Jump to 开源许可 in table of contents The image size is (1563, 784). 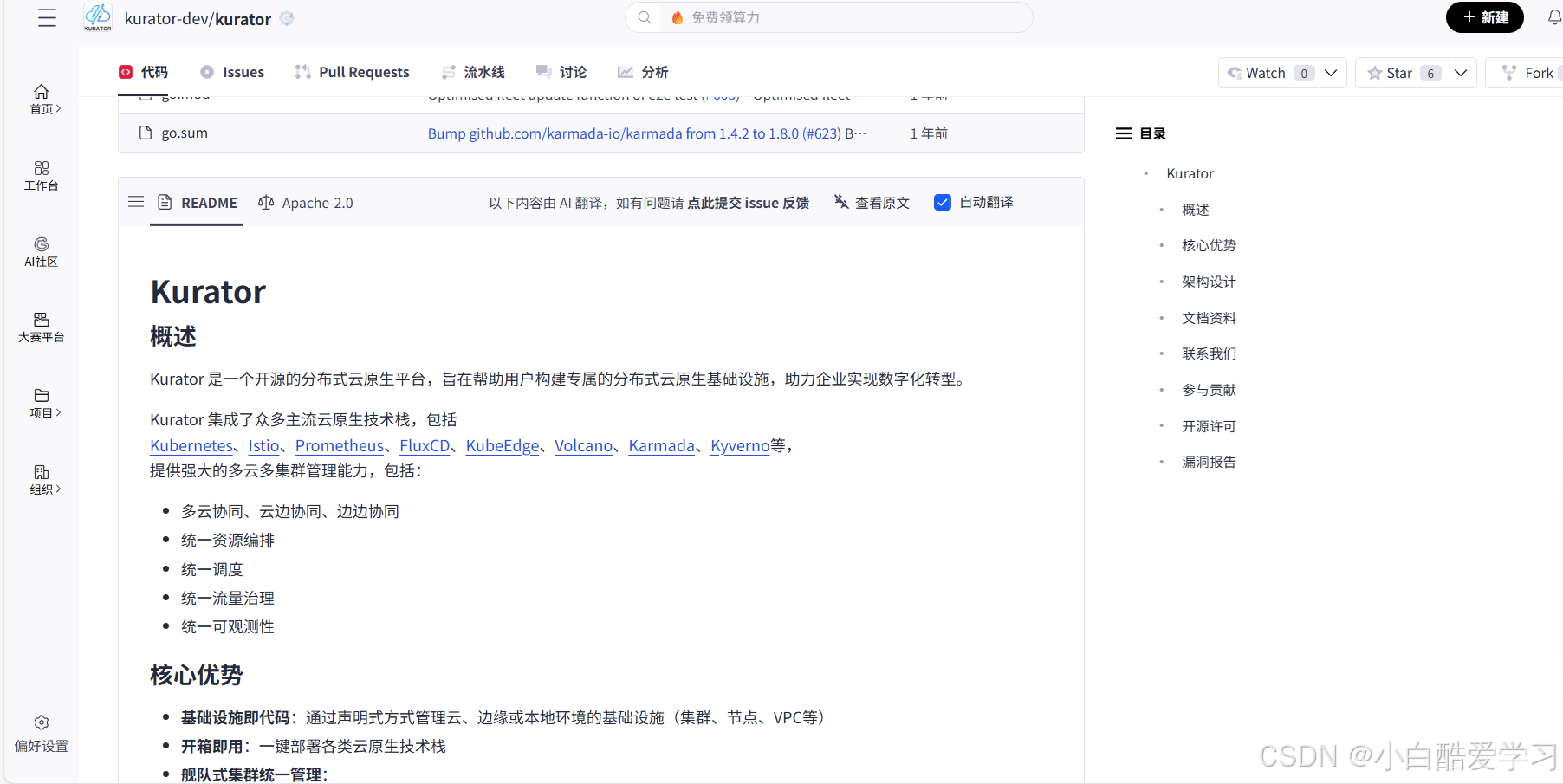click(x=1209, y=426)
